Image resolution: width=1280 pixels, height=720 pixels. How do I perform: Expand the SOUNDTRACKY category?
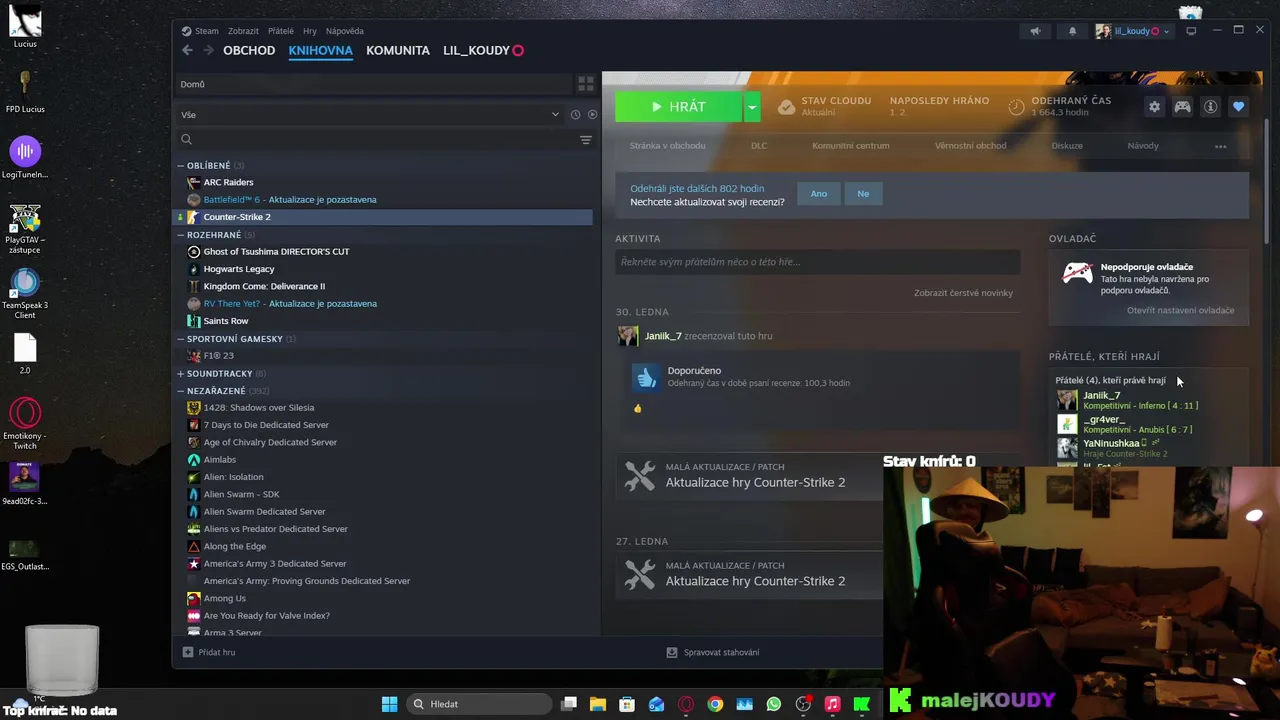pos(181,374)
